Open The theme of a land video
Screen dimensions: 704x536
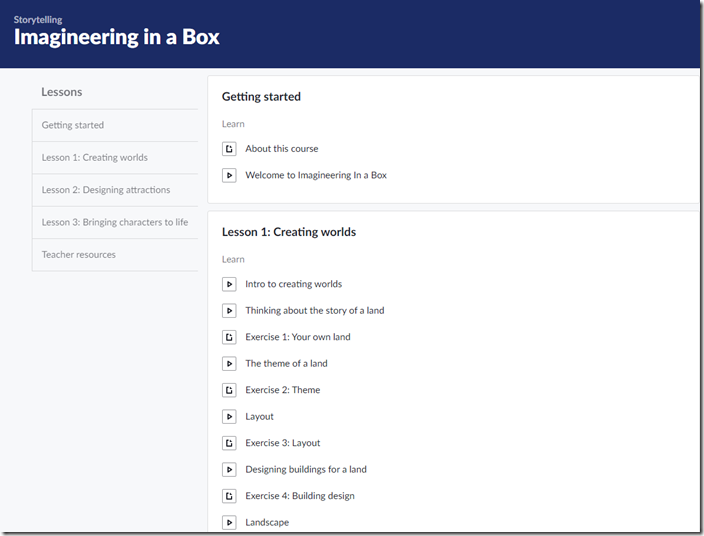click(x=286, y=364)
